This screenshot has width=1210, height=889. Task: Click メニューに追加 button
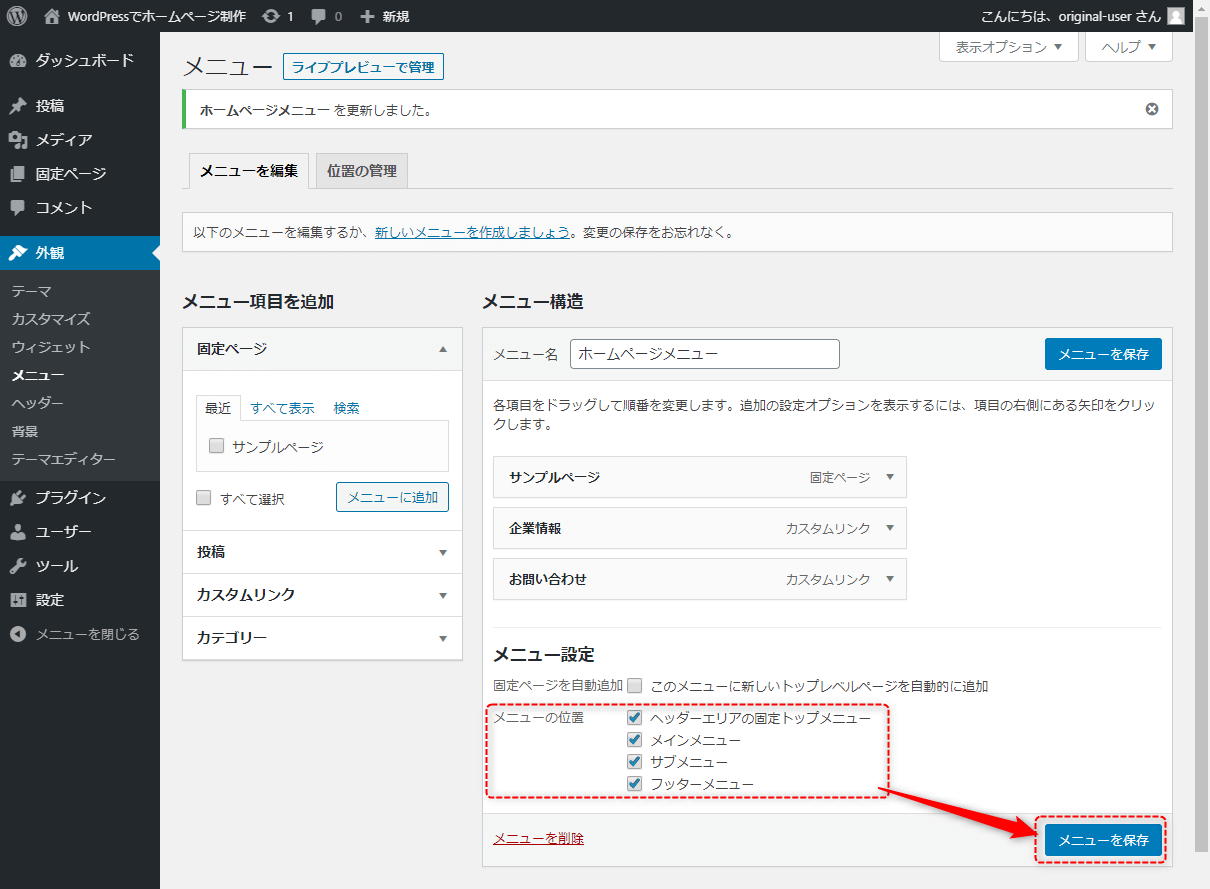point(392,497)
